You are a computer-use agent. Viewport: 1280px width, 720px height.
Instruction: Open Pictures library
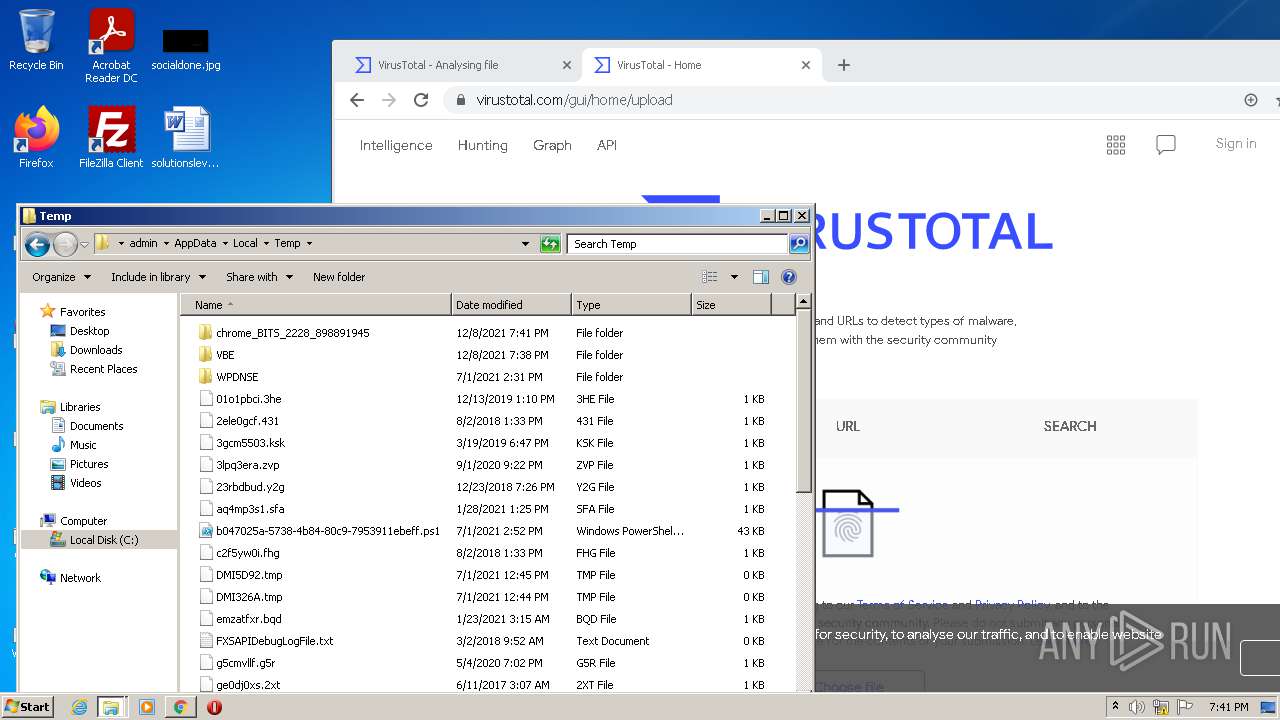click(x=88, y=464)
